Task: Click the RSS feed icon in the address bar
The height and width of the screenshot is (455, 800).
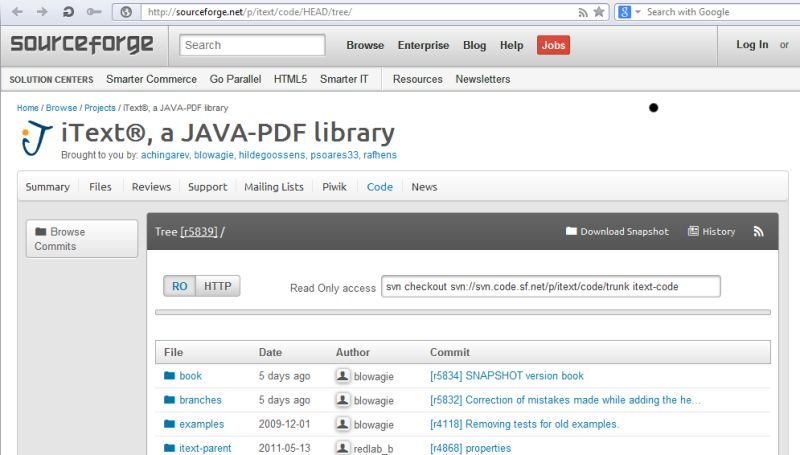Action: click(x=583, y=13)
